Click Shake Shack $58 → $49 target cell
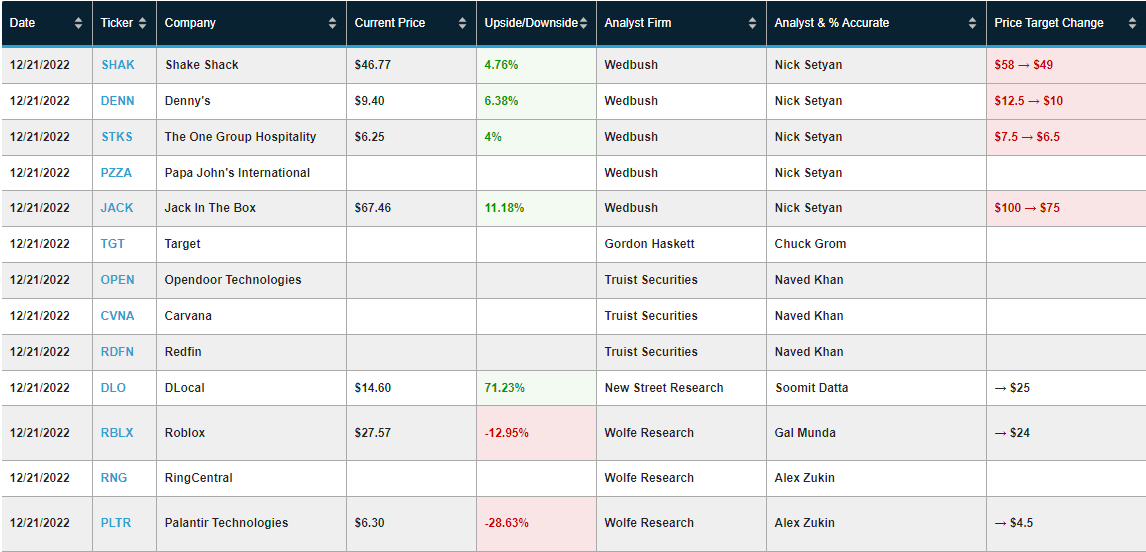Viewport: 1146px width, 552px height. pos(1024,65)
